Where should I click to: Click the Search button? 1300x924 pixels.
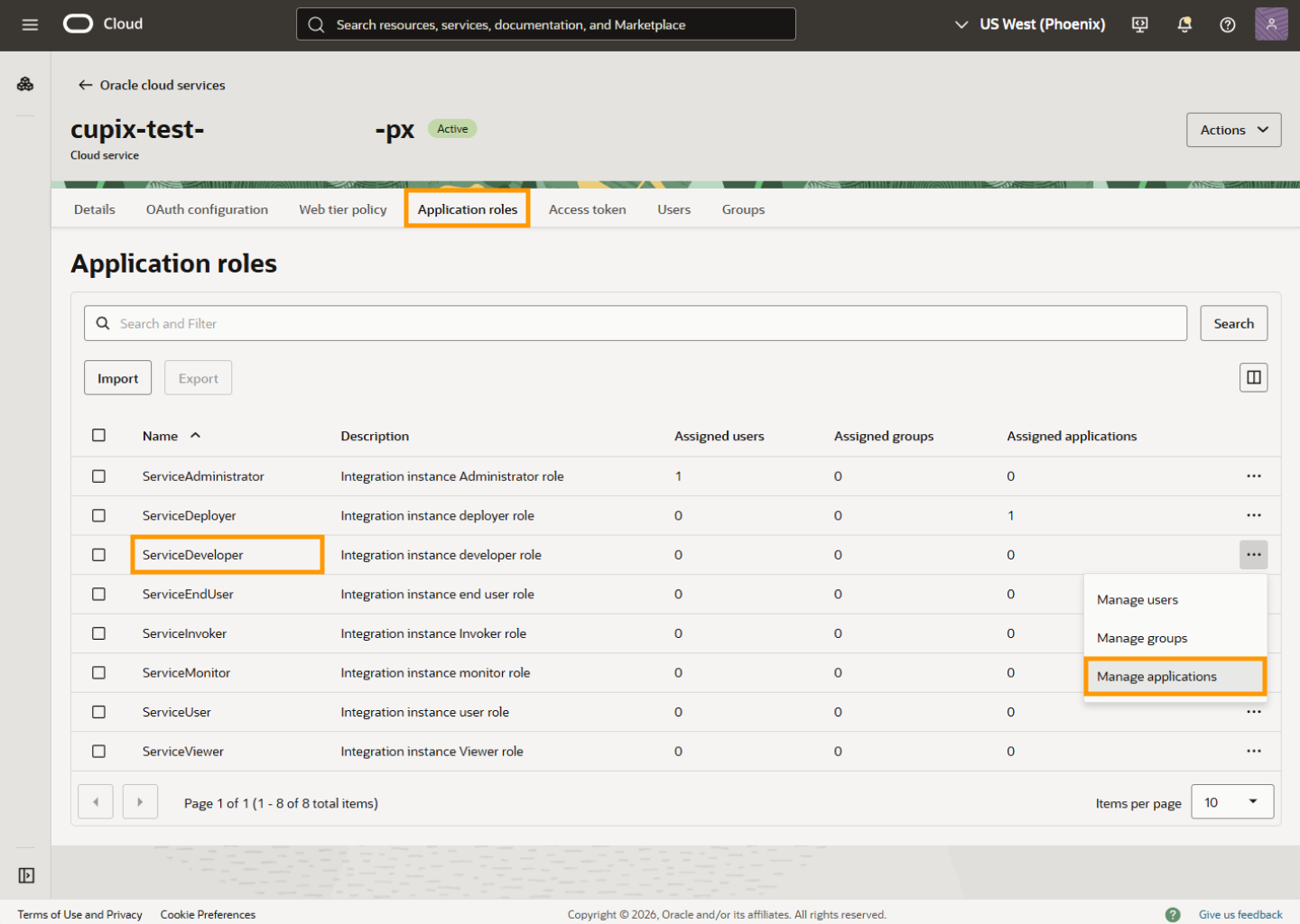tap(1233, 323)
